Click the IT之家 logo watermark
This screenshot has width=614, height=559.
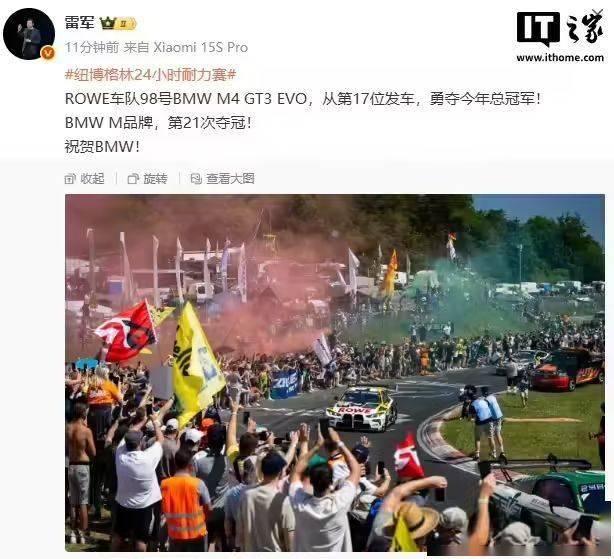(560, 27)
